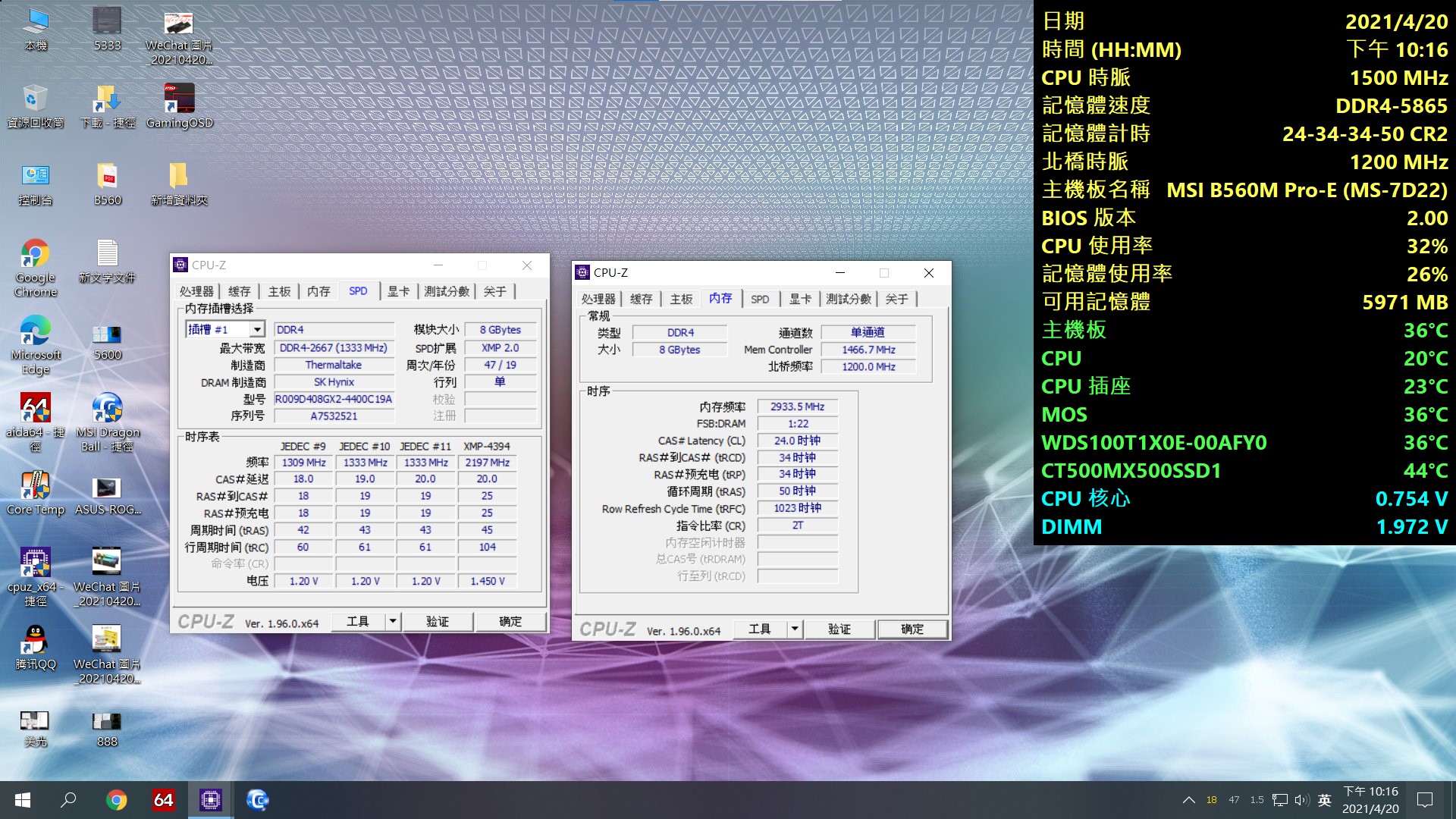This screenshot has width=1456, height=819.
Task: Switch to SPD tab in memory window
Action: click(760, 299)
